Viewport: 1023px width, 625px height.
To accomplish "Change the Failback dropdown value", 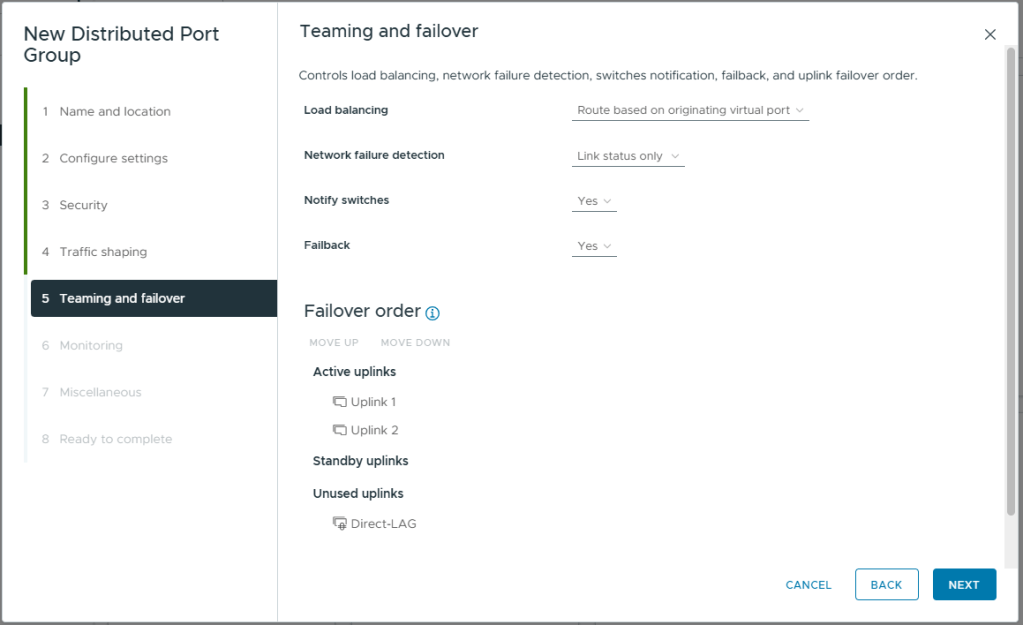I will point(594,246).
